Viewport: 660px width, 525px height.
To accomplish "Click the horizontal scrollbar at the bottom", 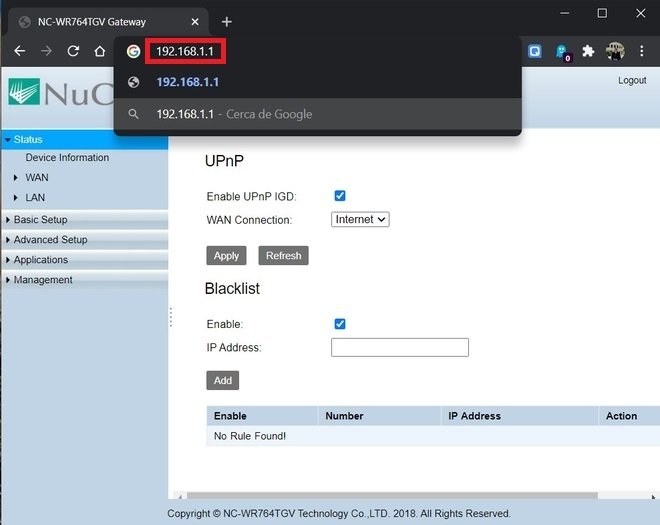I will pos(392,496).
